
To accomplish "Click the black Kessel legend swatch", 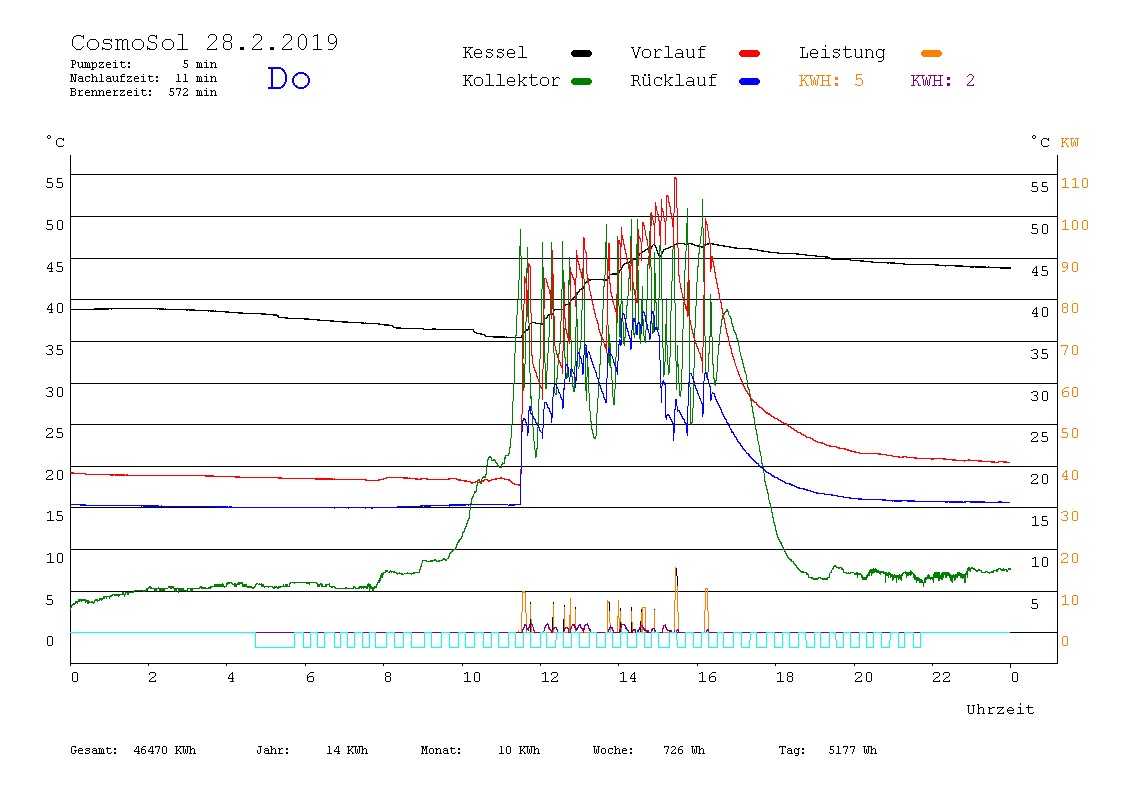I will (x=581, y=53).
